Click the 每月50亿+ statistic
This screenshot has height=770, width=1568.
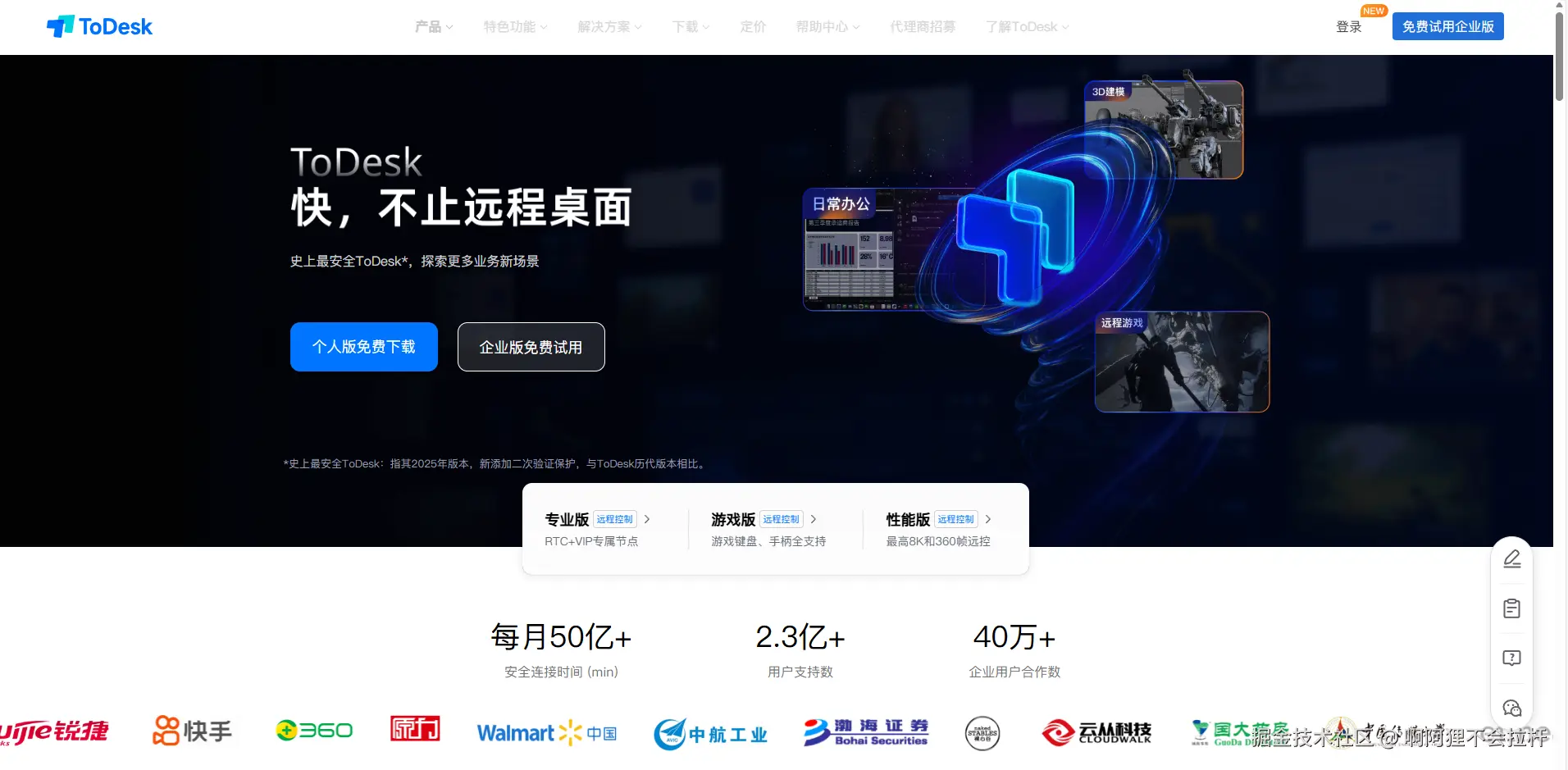point(561,636)
